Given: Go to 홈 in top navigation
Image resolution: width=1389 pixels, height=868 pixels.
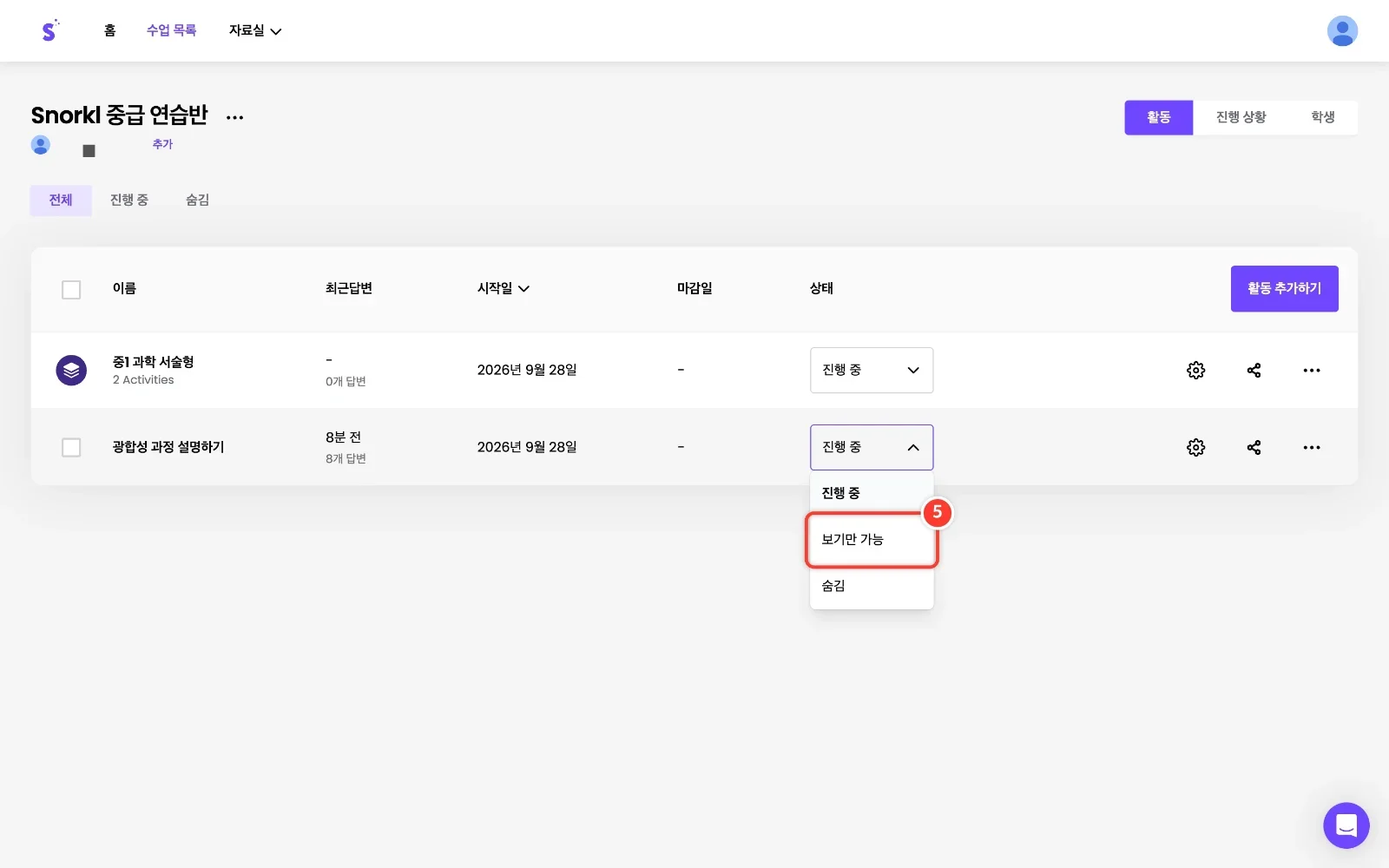Looking at the screenshot, I should pyautogui.click(x=109, y=30).
